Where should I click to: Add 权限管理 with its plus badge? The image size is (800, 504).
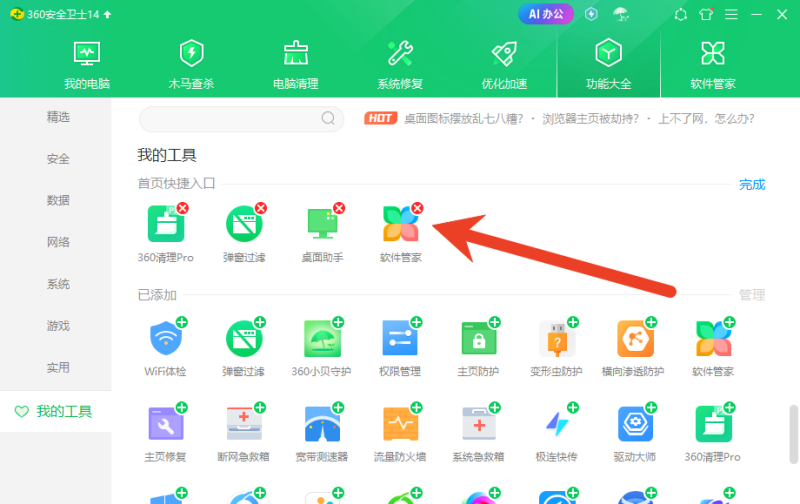[417, 322]
